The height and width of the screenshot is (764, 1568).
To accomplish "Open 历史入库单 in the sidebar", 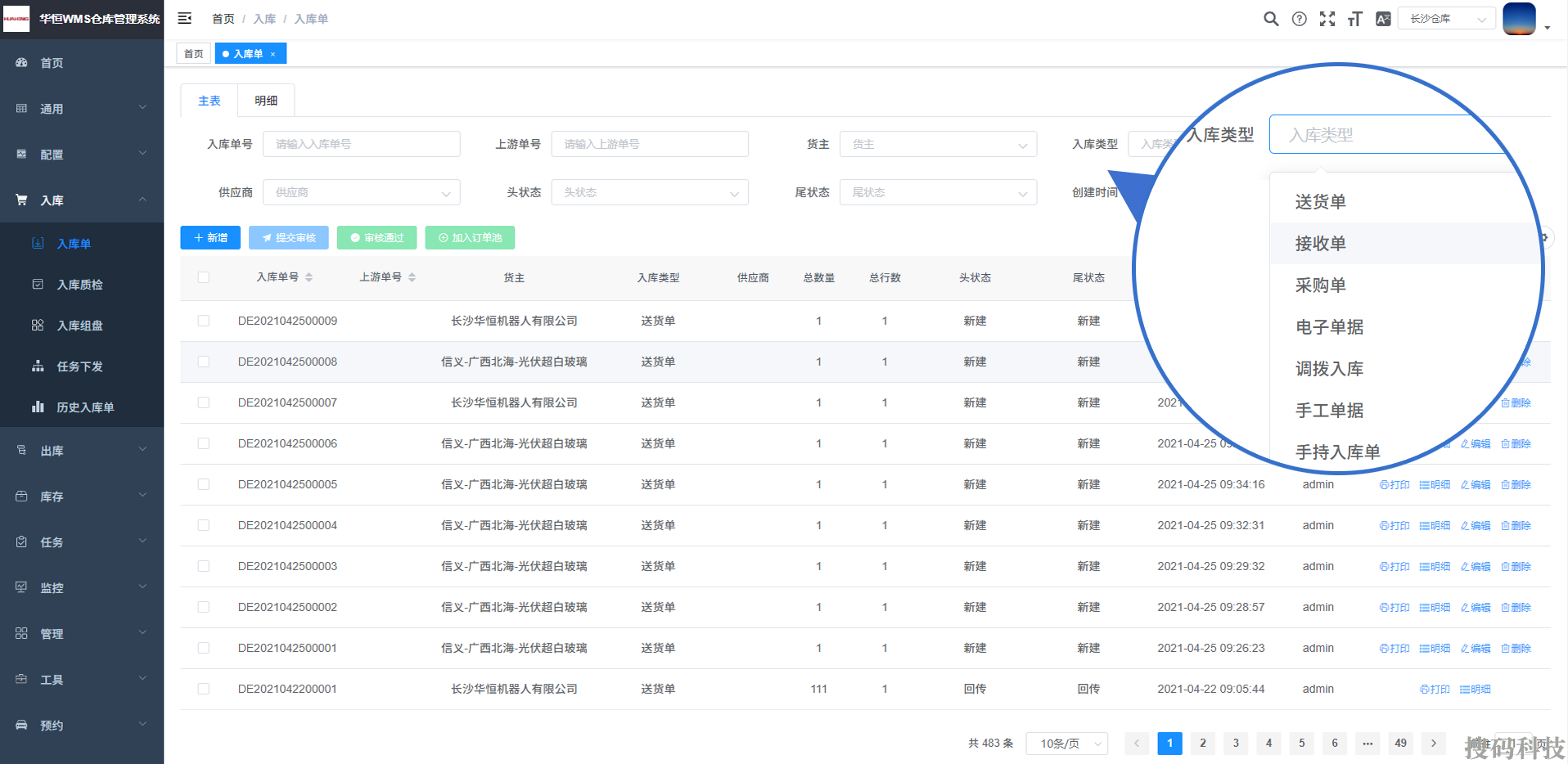I will [x=82, y=407].
